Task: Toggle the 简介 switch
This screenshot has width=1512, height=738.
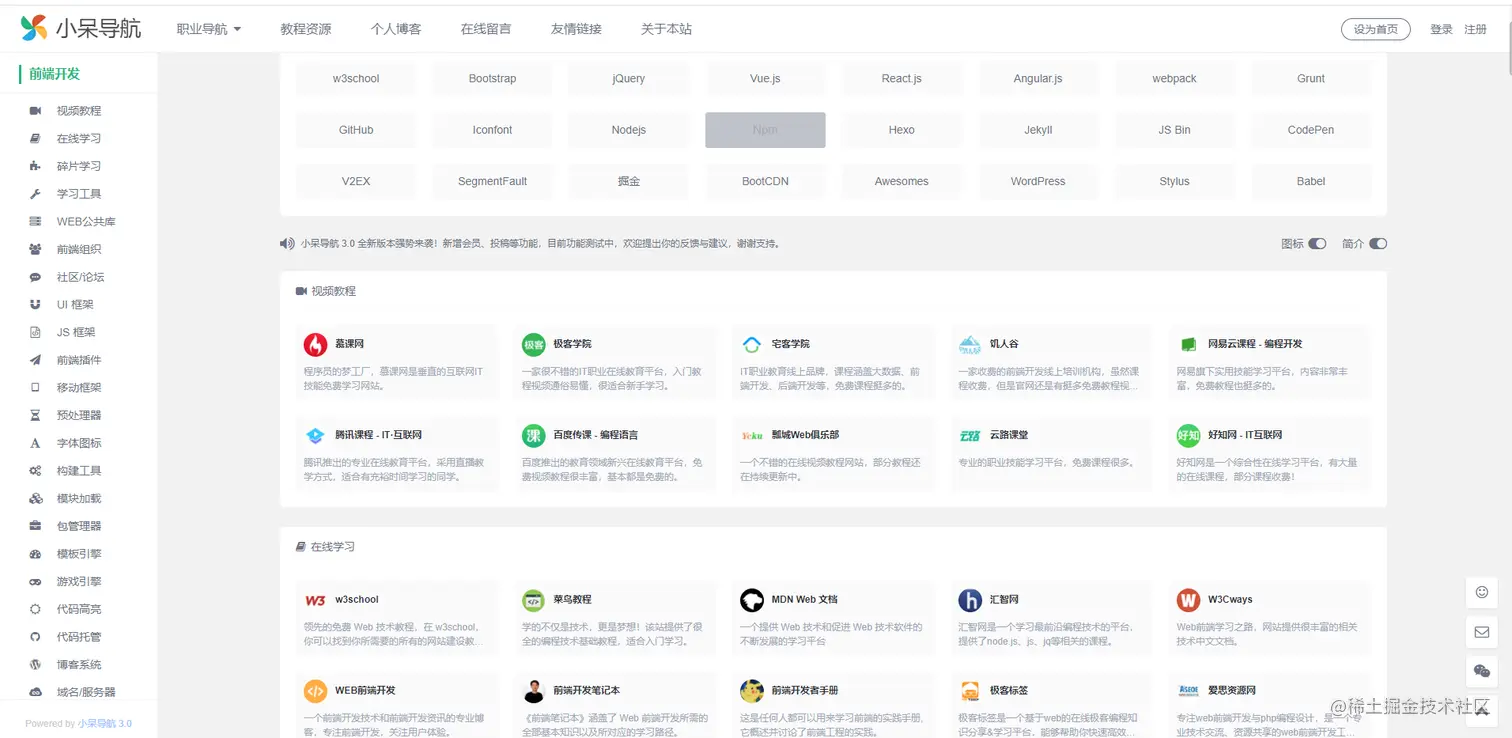Action: [x=1378, y=243]
